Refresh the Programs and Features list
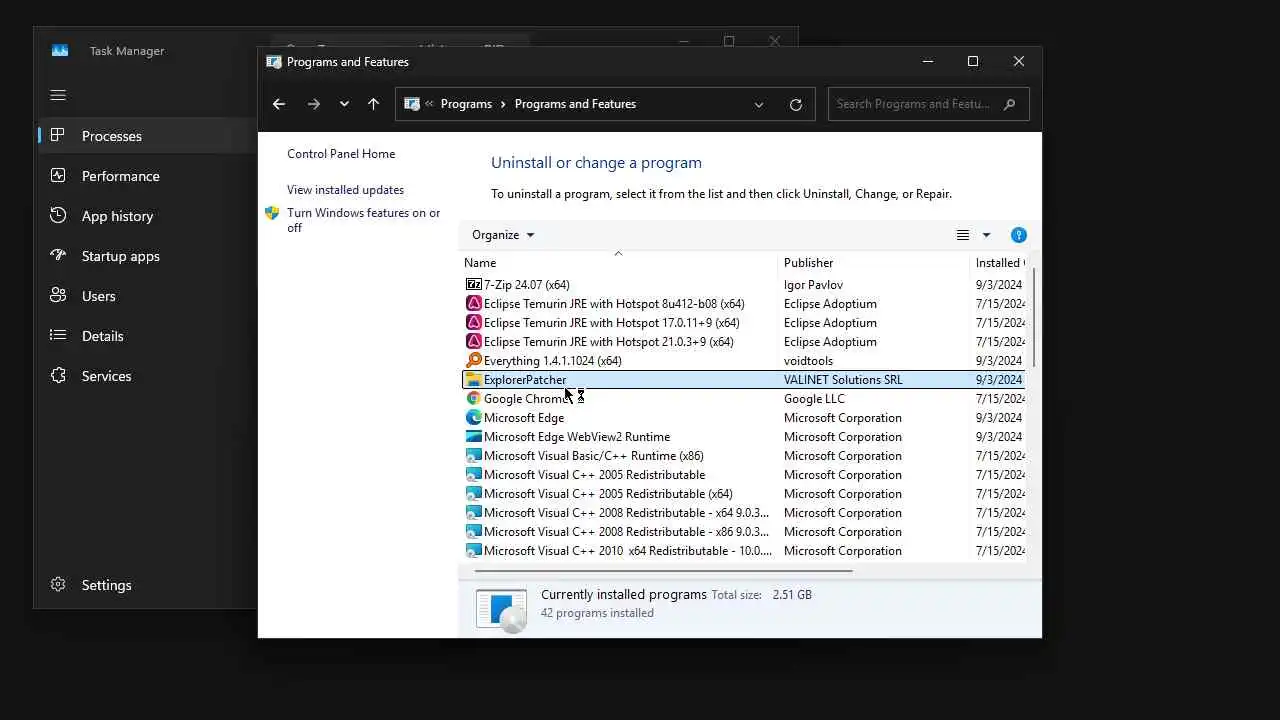 pos(796,104)
